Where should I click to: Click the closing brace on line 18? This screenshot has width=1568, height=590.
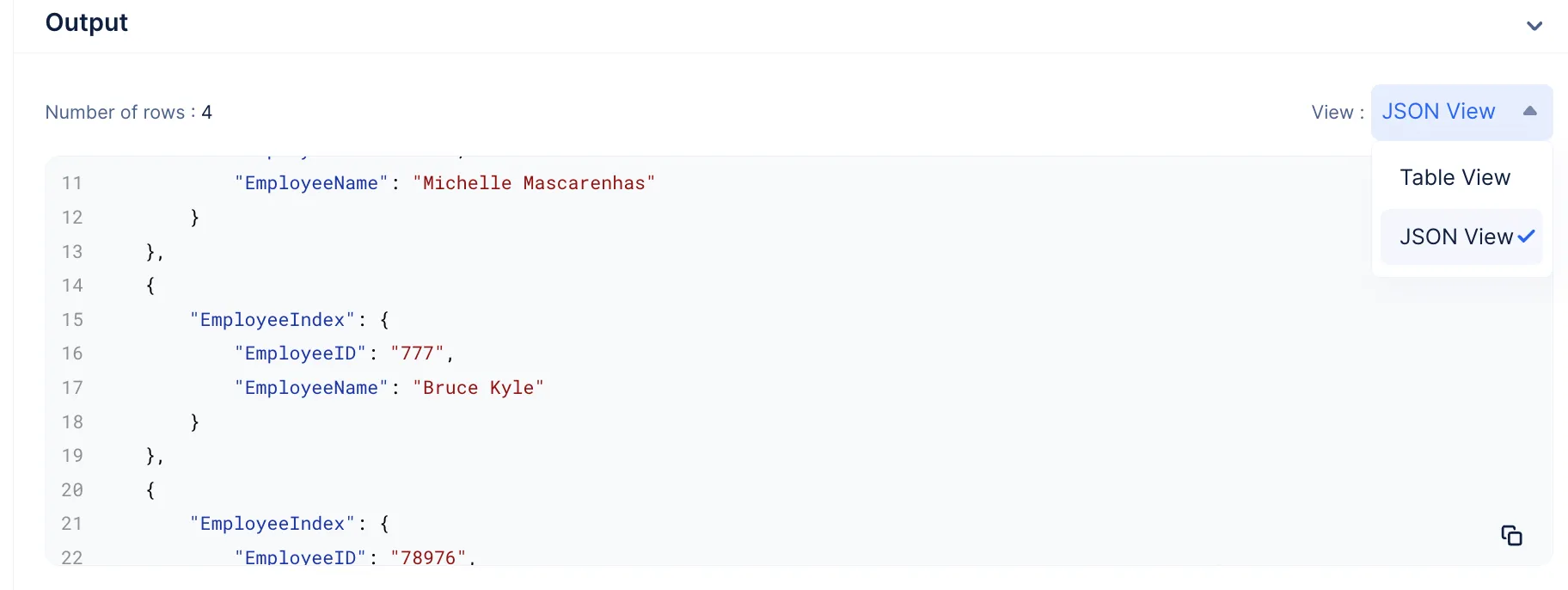195,422
